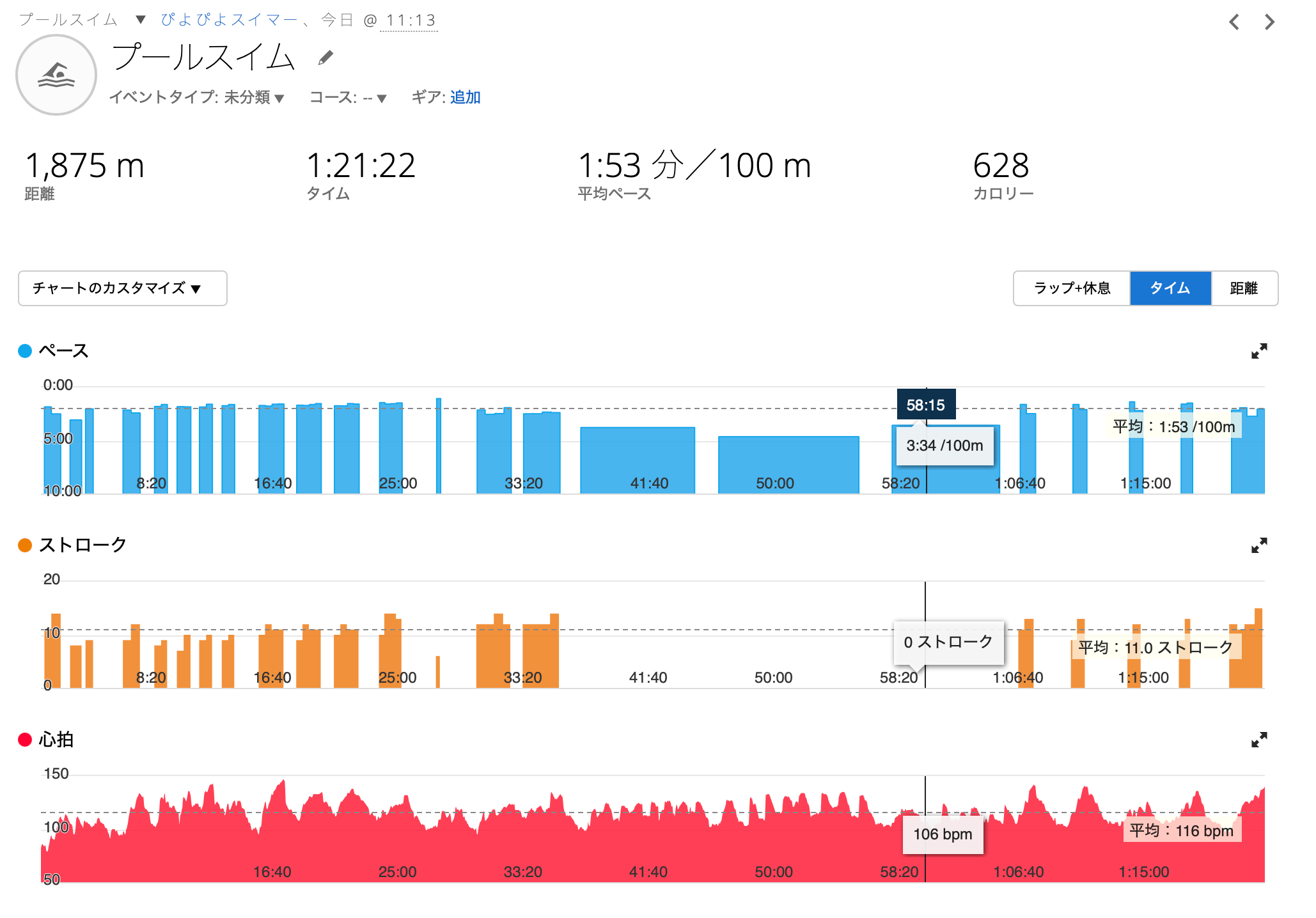Open the チャートのカスタマイズ dropdown
Image resolution: width=1316 pixels, height=918 pixels.
[122, 288]
